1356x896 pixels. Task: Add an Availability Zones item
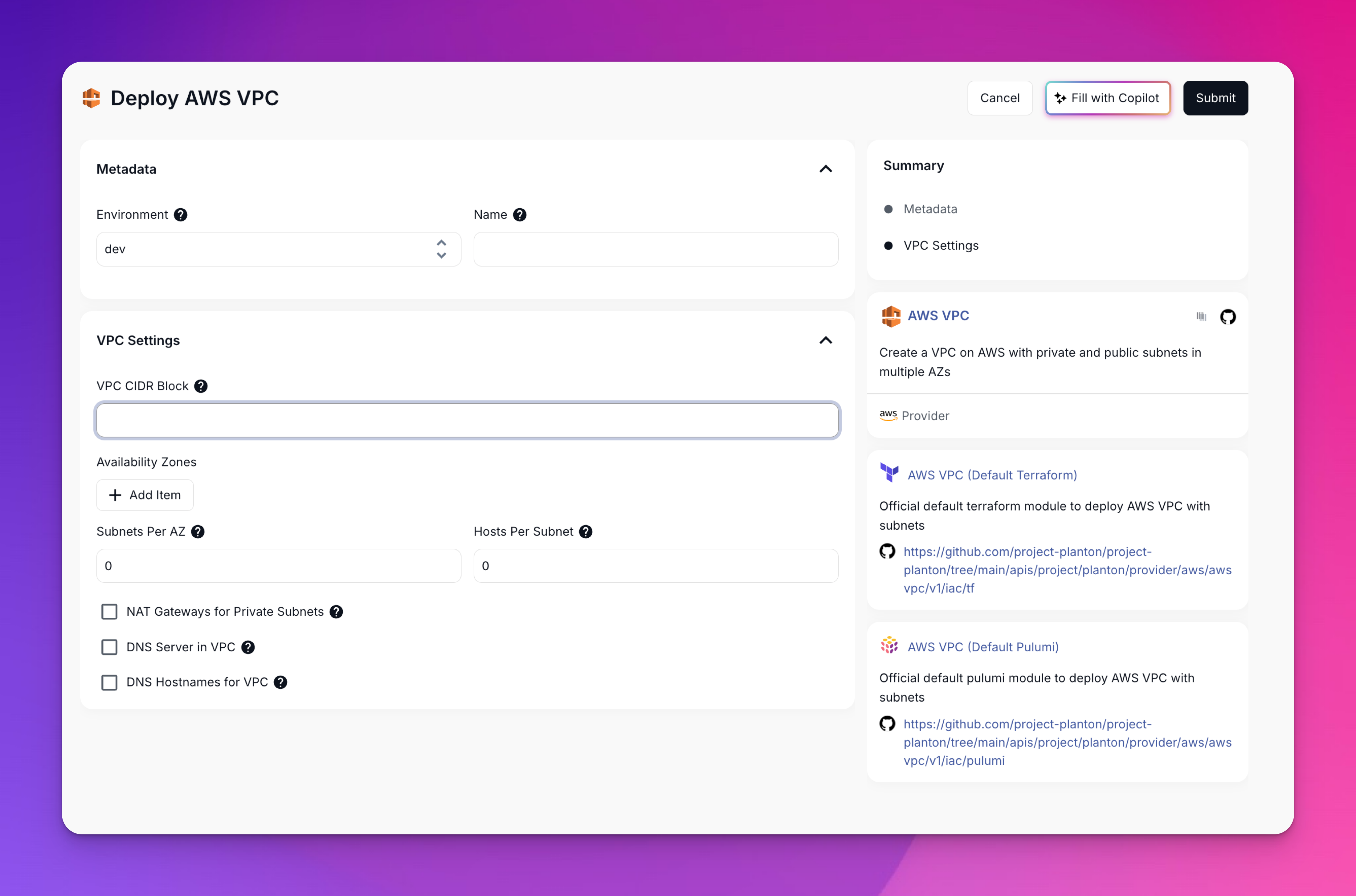coord(145,495)
